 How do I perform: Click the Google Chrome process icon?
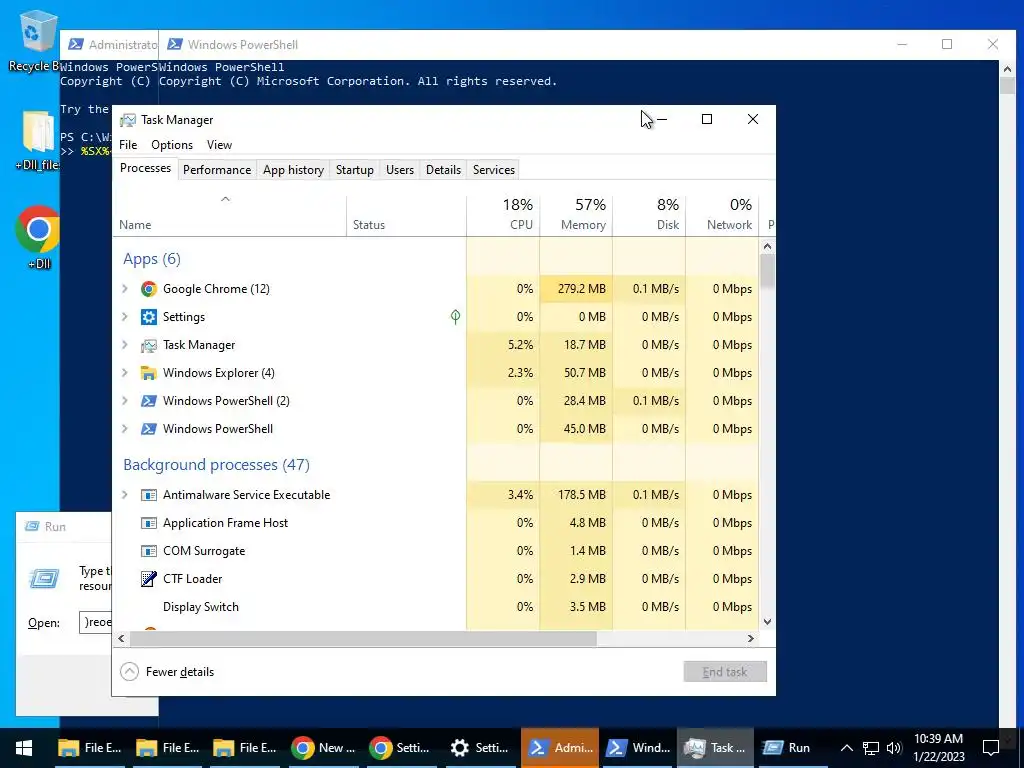click(x=149, y=289)
